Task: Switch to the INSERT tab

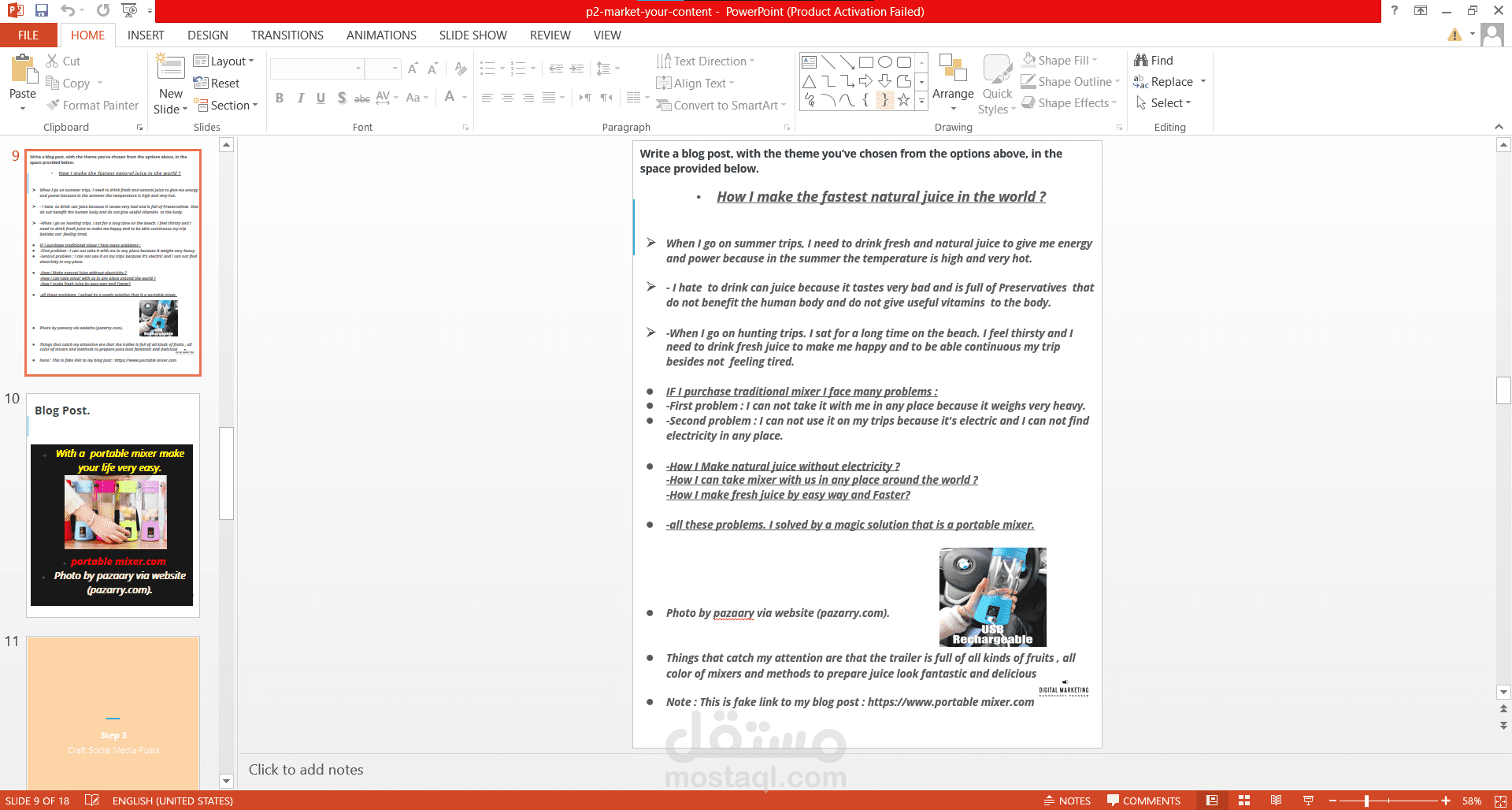Action: 146,35
